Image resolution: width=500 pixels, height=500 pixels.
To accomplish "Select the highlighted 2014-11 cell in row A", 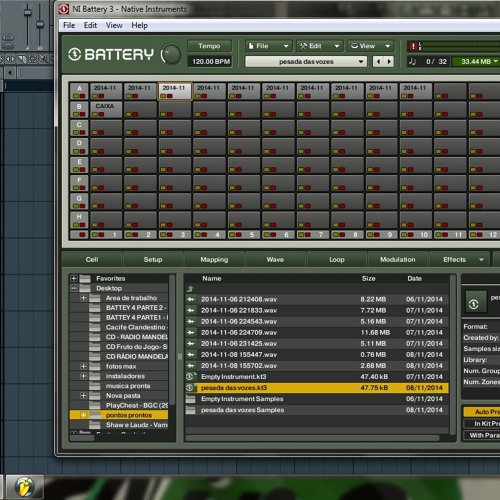I will point(175,91).
